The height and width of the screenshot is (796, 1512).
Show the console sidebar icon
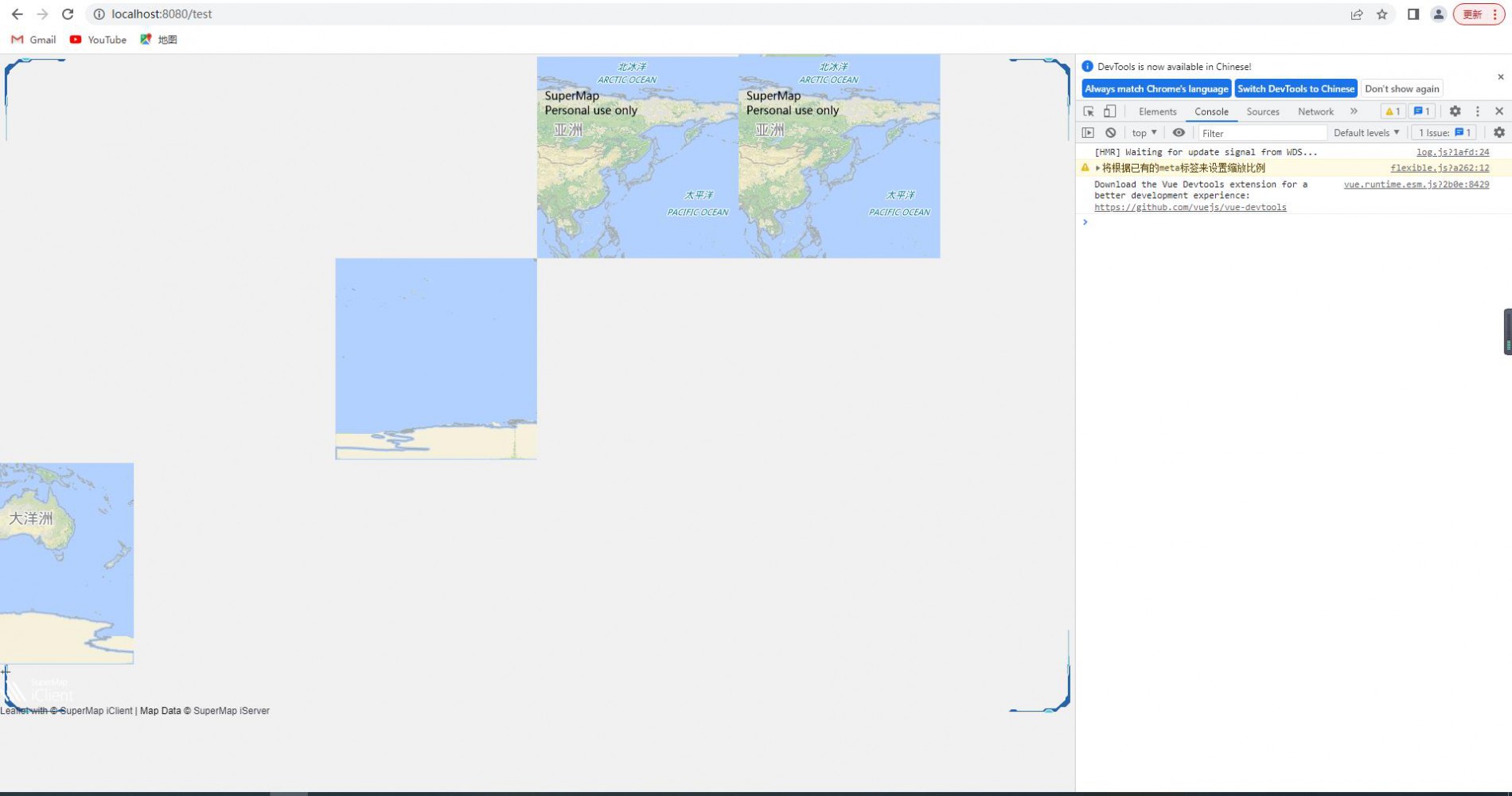(1088, 133)
